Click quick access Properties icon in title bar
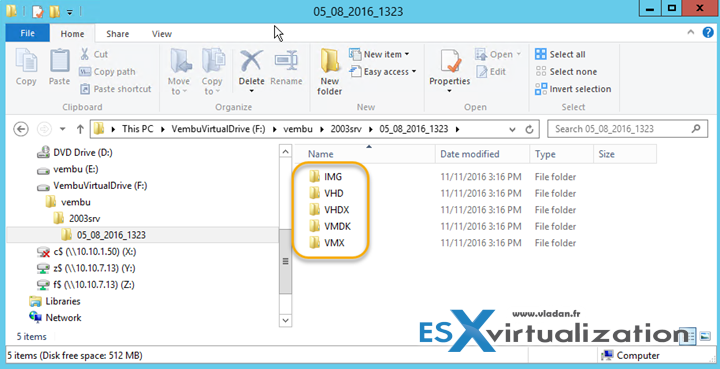Screen dimensions: 720x369 (39, 11)
